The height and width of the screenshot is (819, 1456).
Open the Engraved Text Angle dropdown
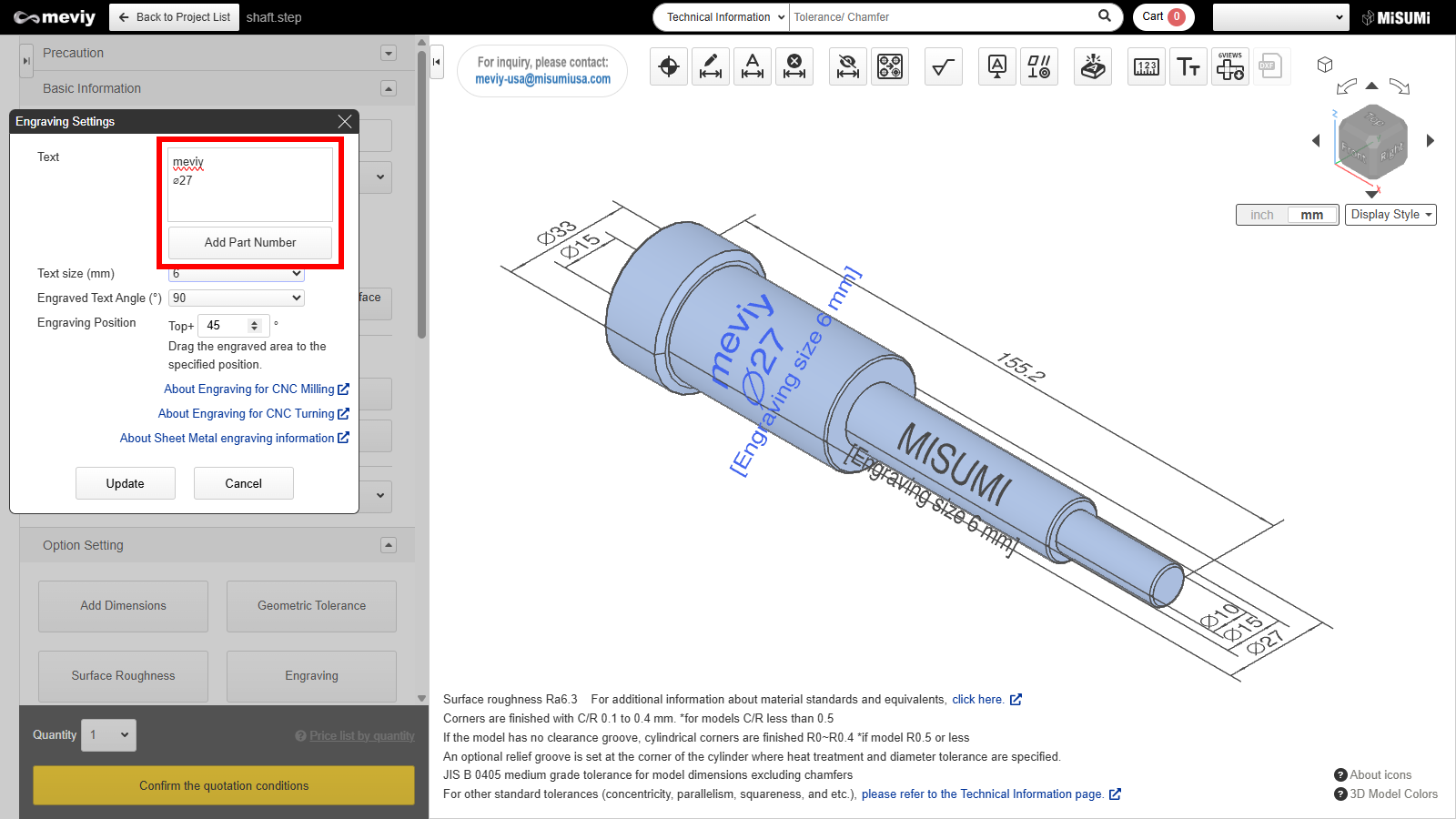237,298
